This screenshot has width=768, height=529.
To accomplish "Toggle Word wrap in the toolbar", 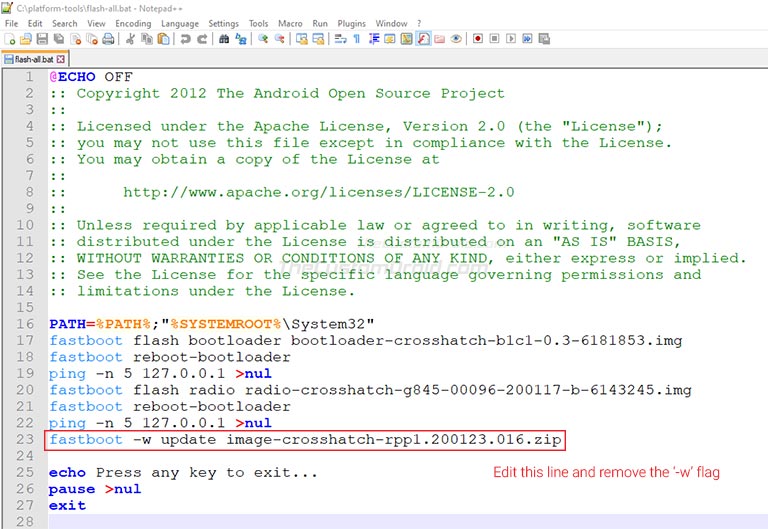I will click(x=340, y=39).
